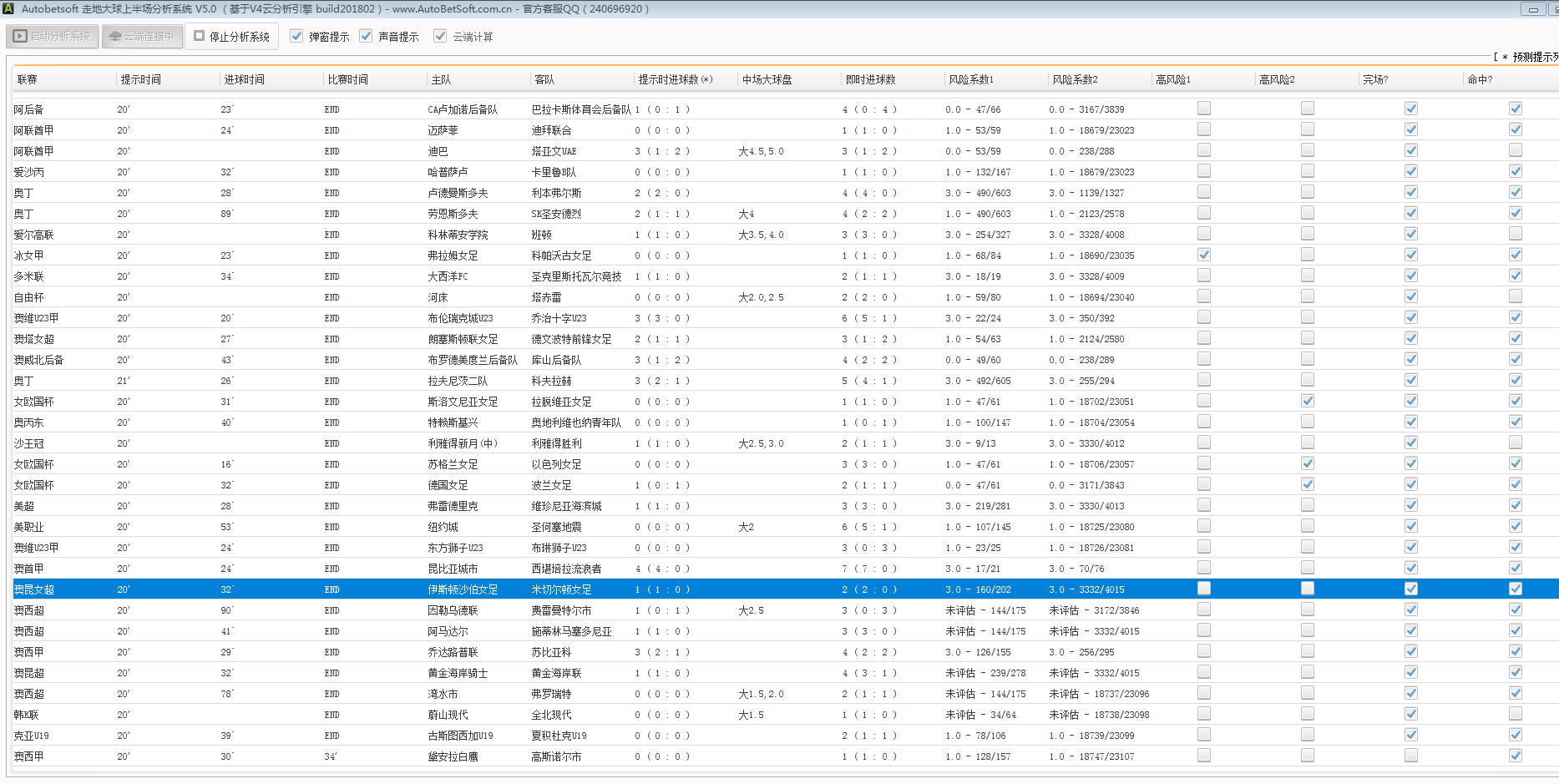Click the Autobetsoft app icon in title bar
The height and width of the screenshot is (784, 1559).
click(x=8, y=8)
